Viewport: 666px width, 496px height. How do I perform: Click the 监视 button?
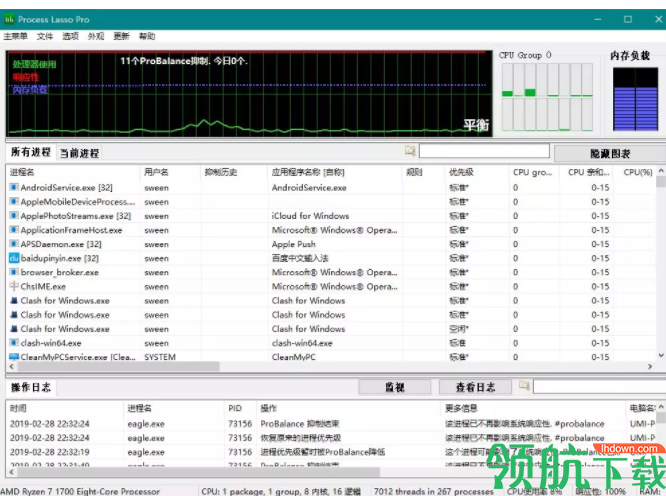[395, 387]
